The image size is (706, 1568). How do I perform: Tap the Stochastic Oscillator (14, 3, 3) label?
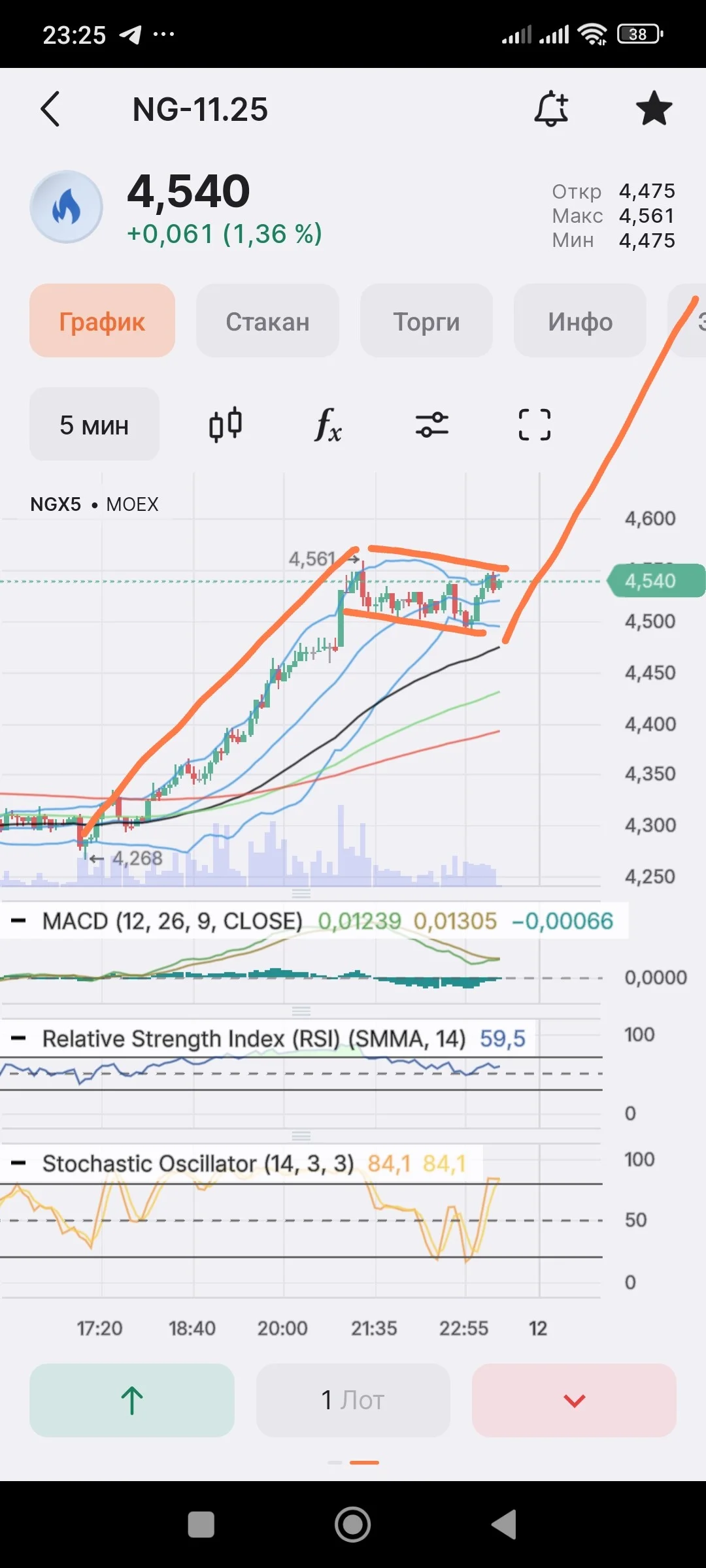(198, 1163)
